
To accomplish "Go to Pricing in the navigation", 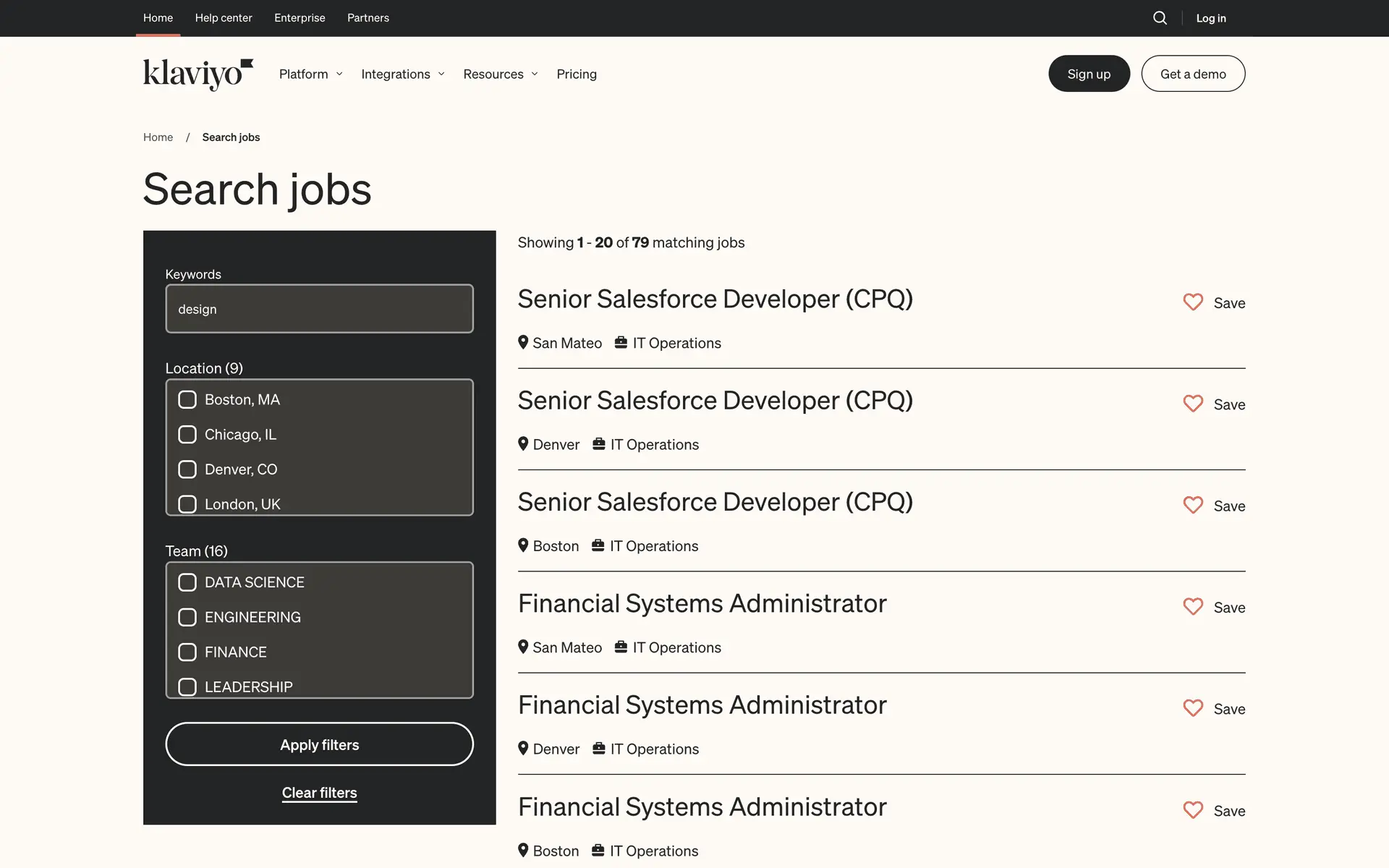I will 577,74.
